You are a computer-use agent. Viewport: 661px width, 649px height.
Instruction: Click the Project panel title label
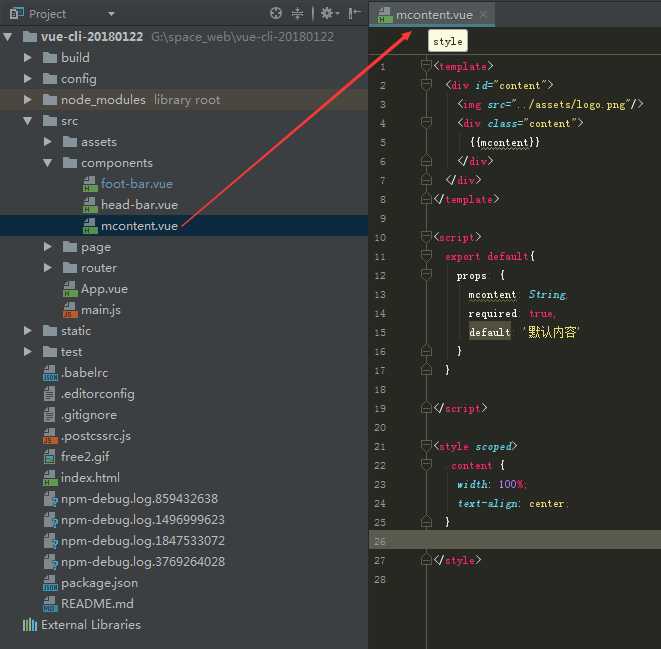pyautogui.click(x=47, y=14)
